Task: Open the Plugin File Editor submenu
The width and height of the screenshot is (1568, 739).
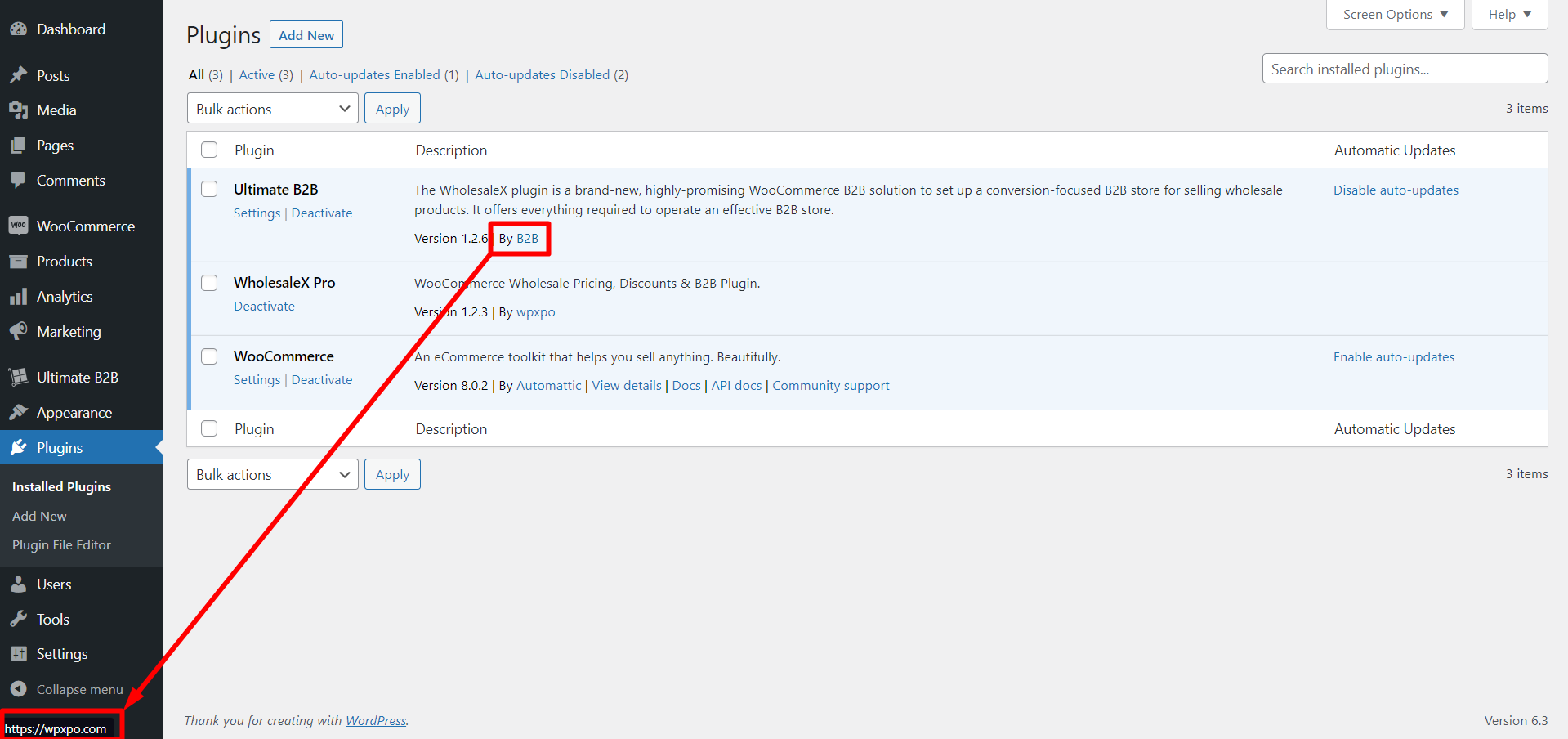Action: [61, 544]
